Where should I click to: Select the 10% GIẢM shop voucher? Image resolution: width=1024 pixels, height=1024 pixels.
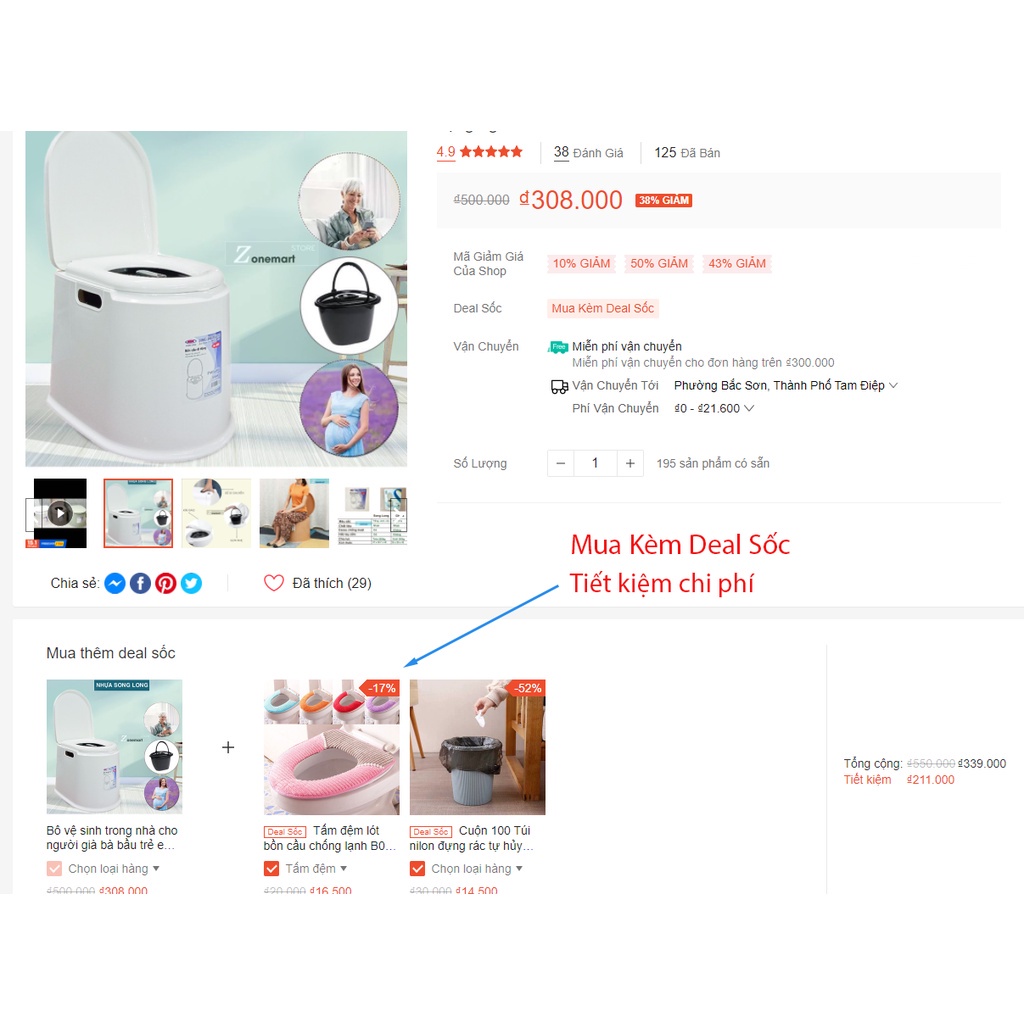point(581,263)
